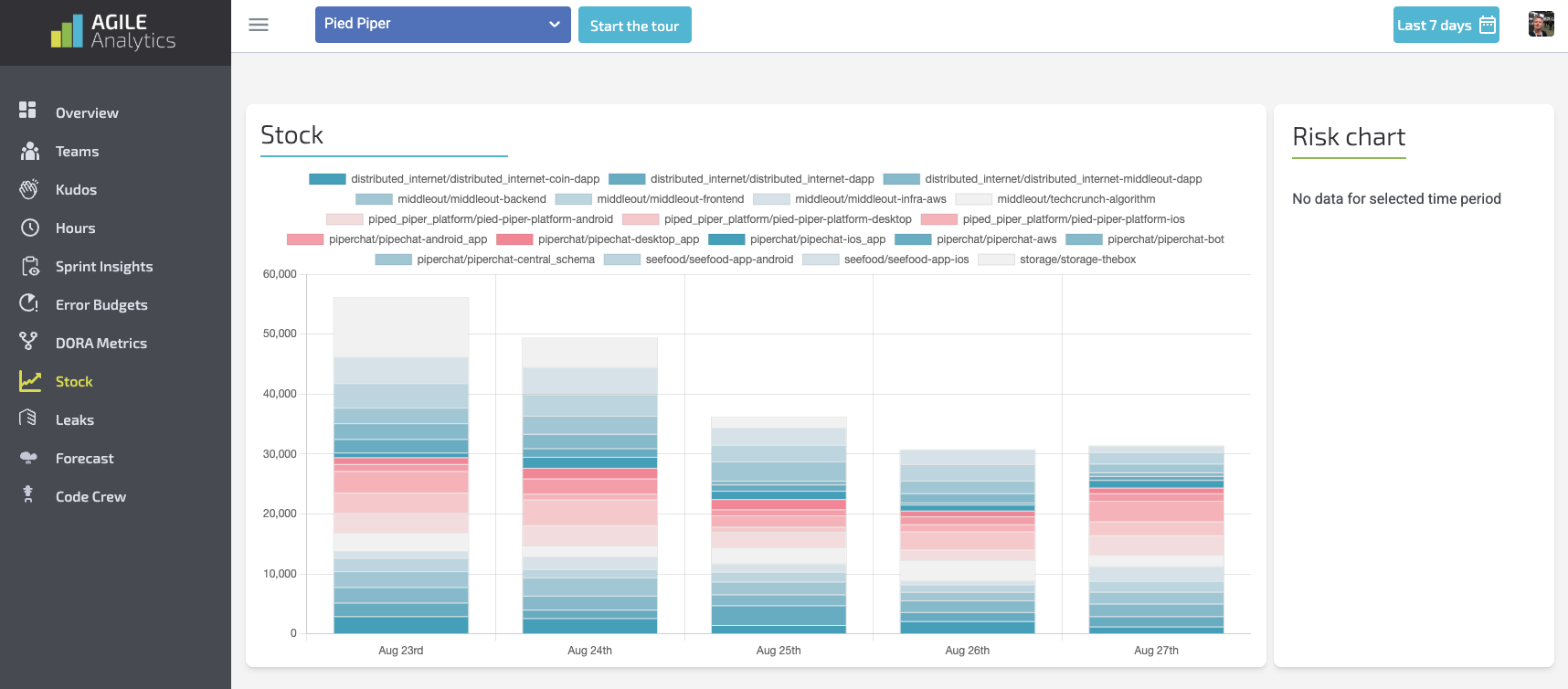Open the Forecast menu item

[84, 459]
